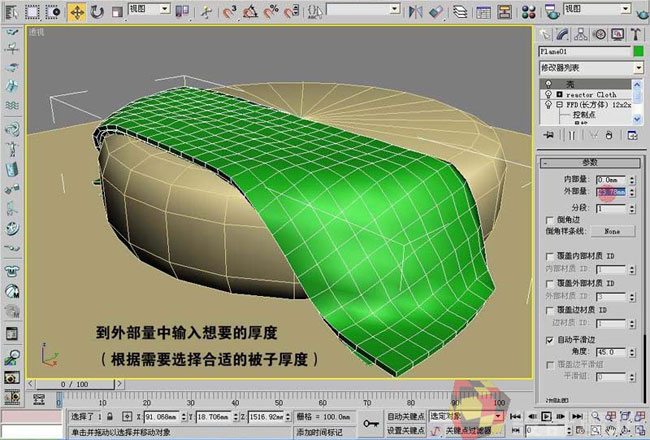Screen dimensions: 650x440
Task: Switch to the Motion command panel tab
Action: [599, 34]
